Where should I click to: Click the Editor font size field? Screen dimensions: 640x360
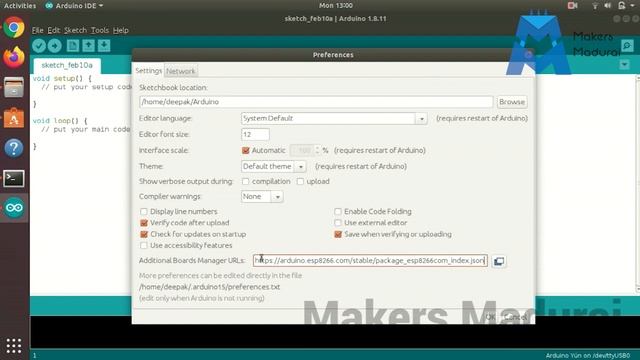pos(255,134)
